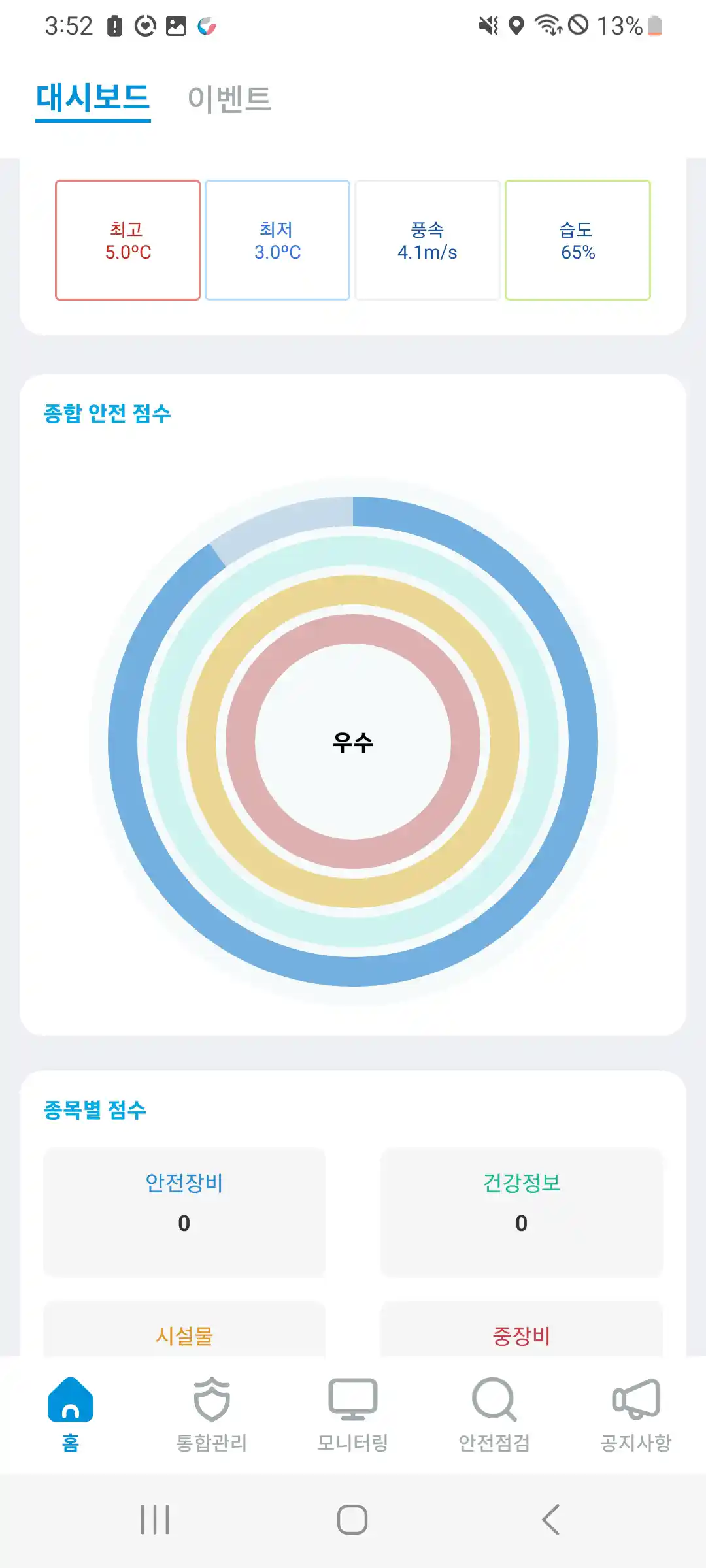This screenshot has width=706, height=1568.
Task: Tap the Home icon in bottom navigation
Action: [x=71, y=1399]
